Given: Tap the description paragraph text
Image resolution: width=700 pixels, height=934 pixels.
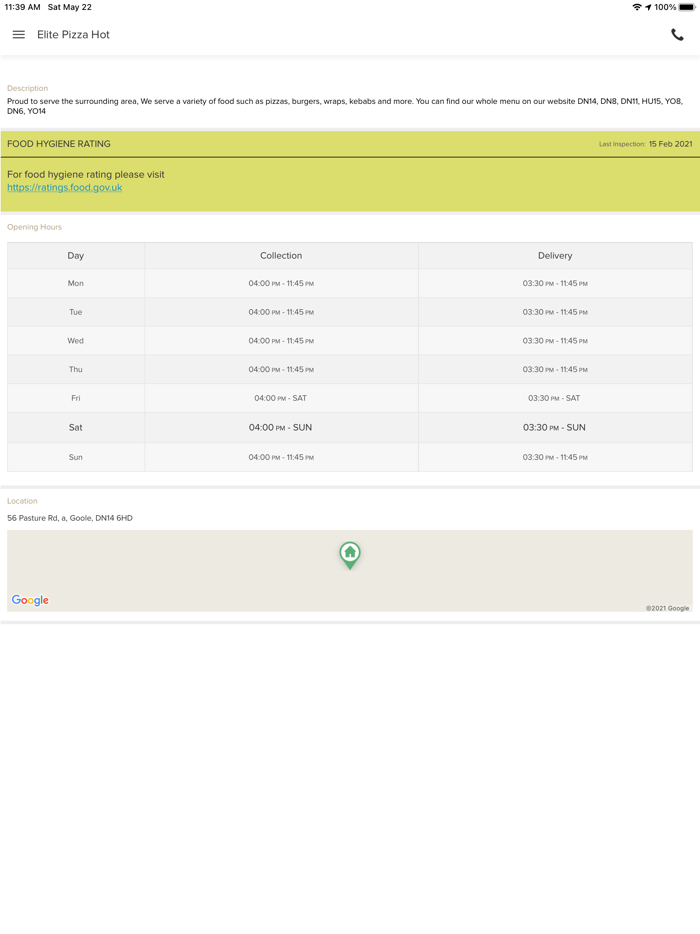Looking at the screenshot, I should [345, 106].
